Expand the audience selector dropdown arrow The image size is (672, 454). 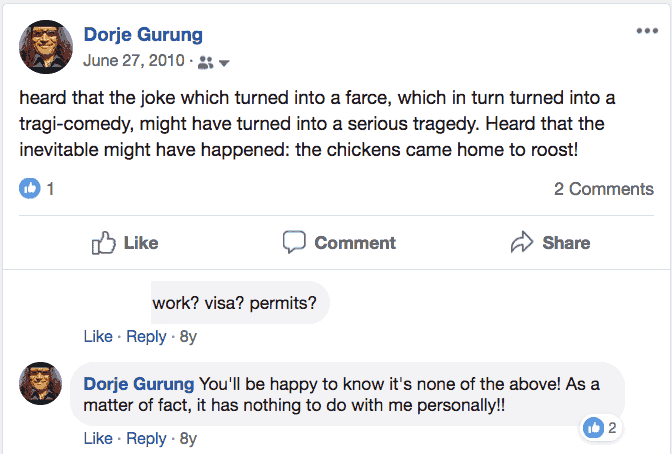click(x=224, y=63)
